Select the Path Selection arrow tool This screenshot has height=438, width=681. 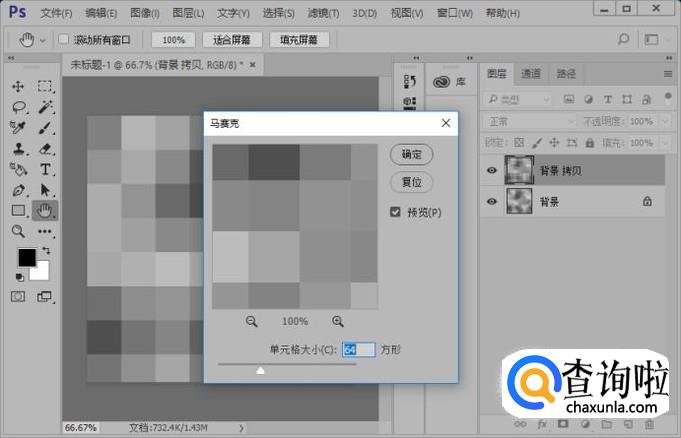point(45,190)
